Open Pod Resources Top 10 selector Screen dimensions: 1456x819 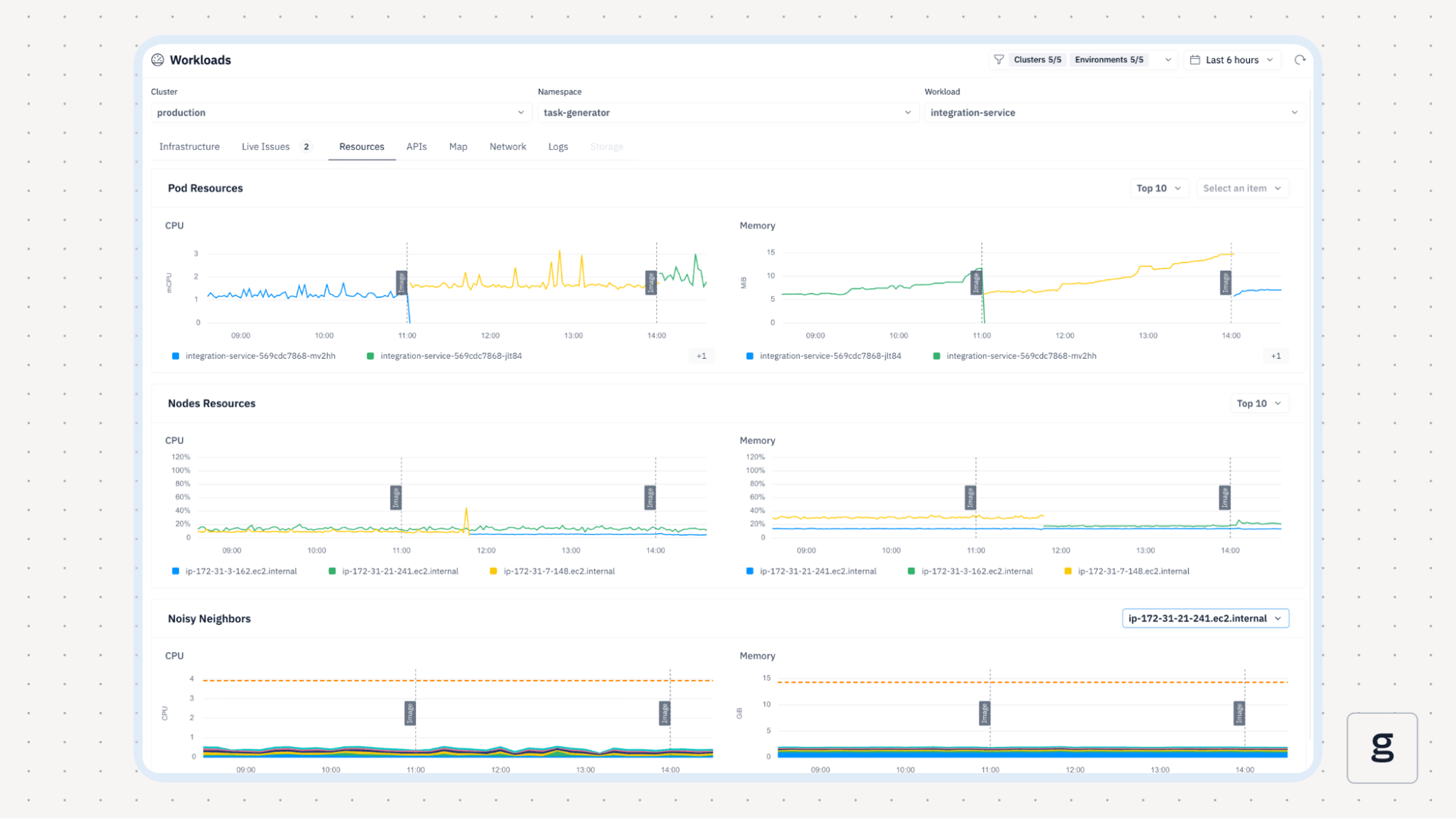pos(1158,188)
